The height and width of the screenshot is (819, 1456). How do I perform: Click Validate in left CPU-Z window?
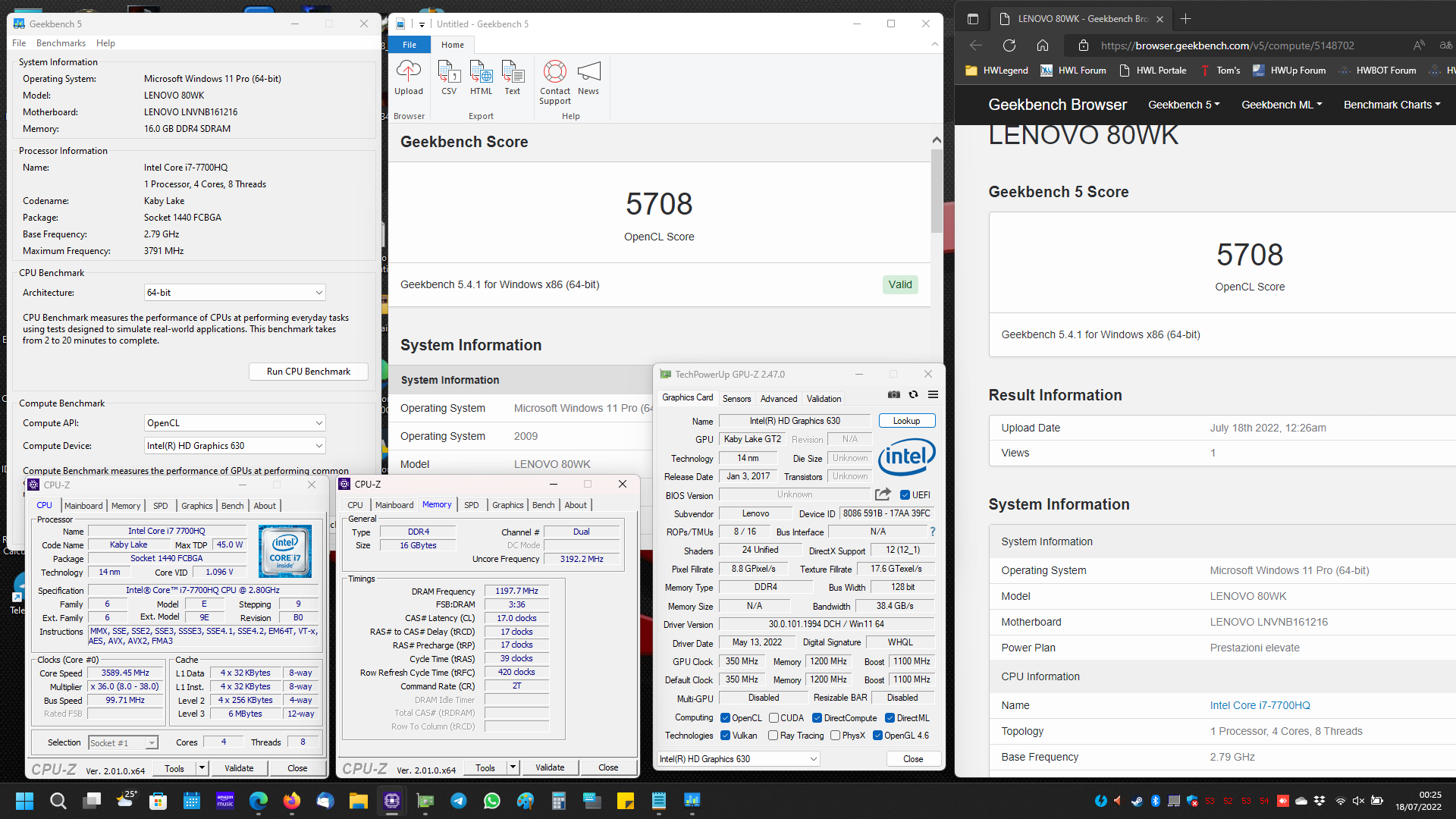239,768
